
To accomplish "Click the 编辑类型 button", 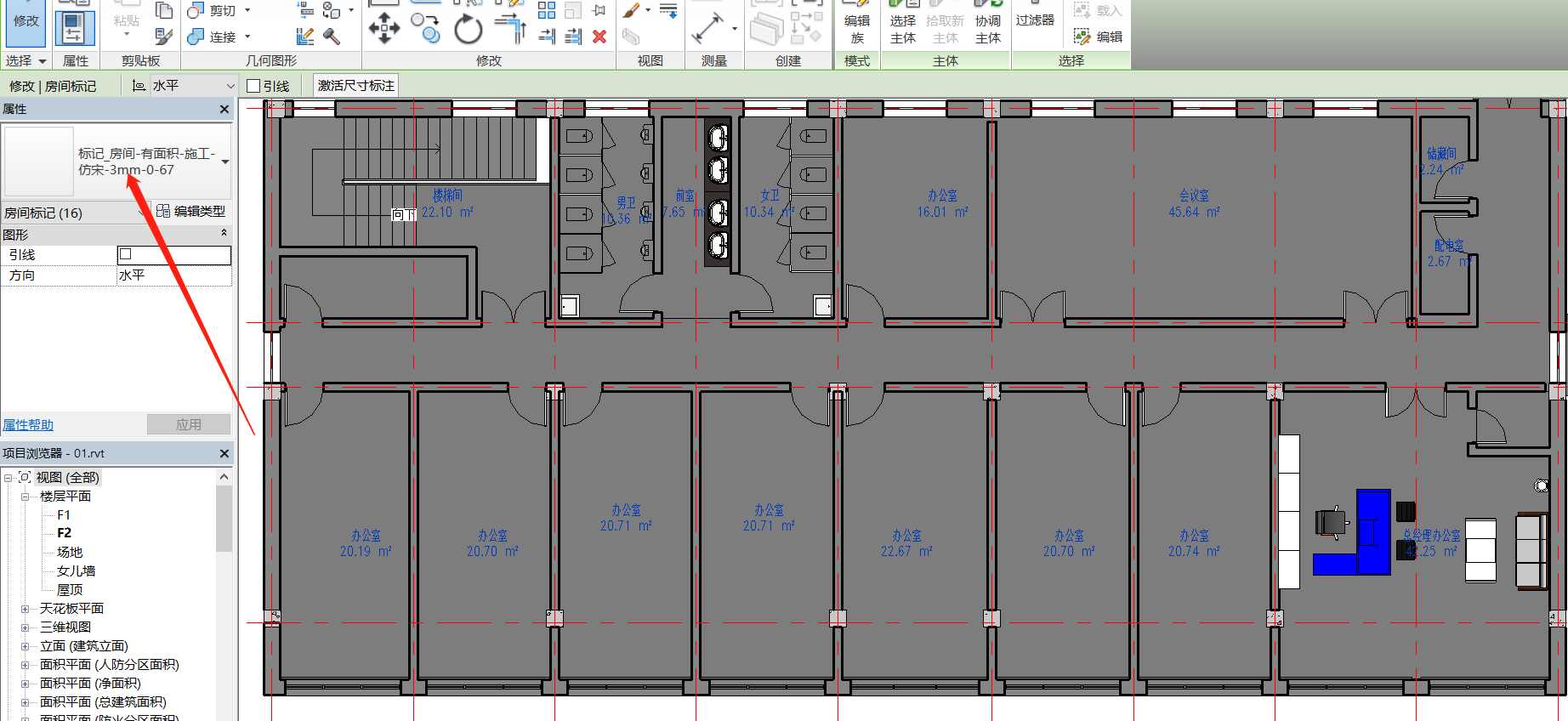I will click(191, 212).
